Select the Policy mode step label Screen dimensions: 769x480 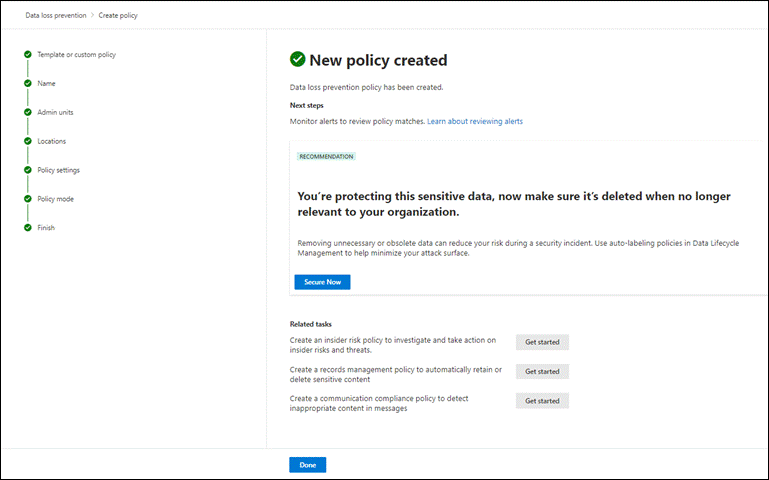[x=55, y=199]
